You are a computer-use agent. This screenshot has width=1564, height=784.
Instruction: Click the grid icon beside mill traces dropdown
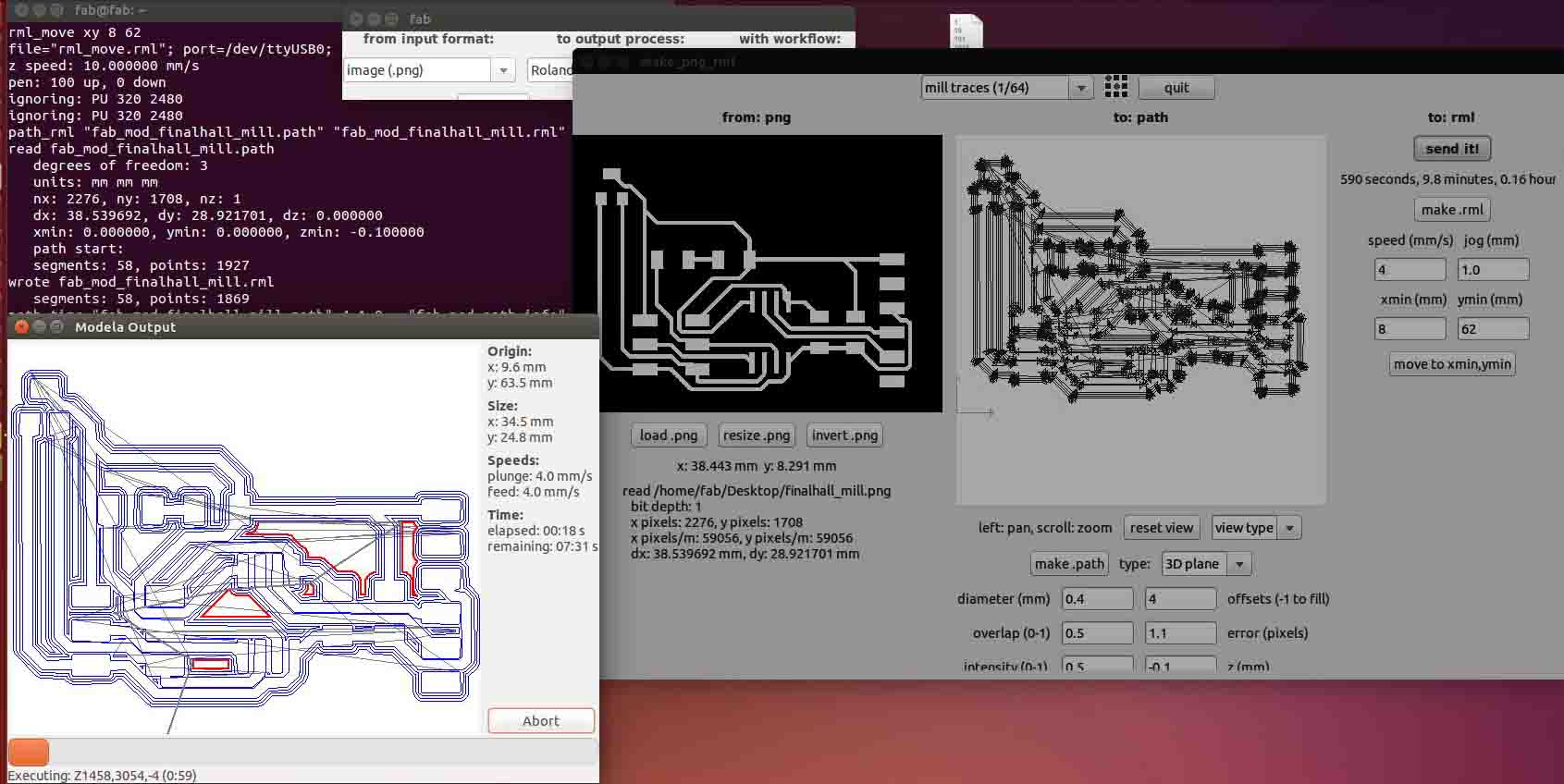point(1116,87)
